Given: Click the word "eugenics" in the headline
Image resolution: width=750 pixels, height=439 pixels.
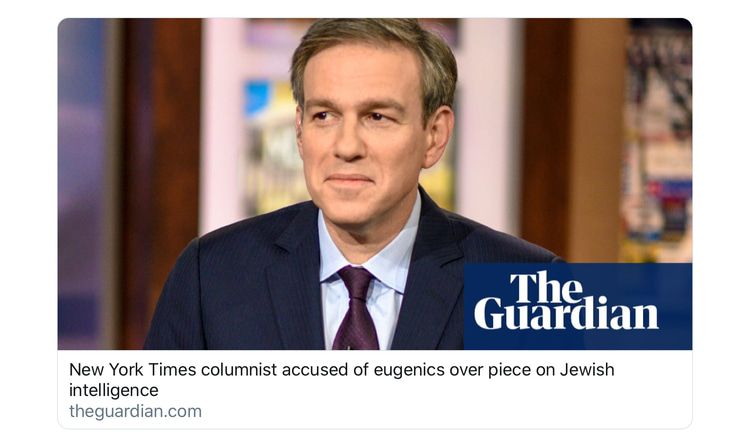Looking at the screenshot, I should coord(402,370).
